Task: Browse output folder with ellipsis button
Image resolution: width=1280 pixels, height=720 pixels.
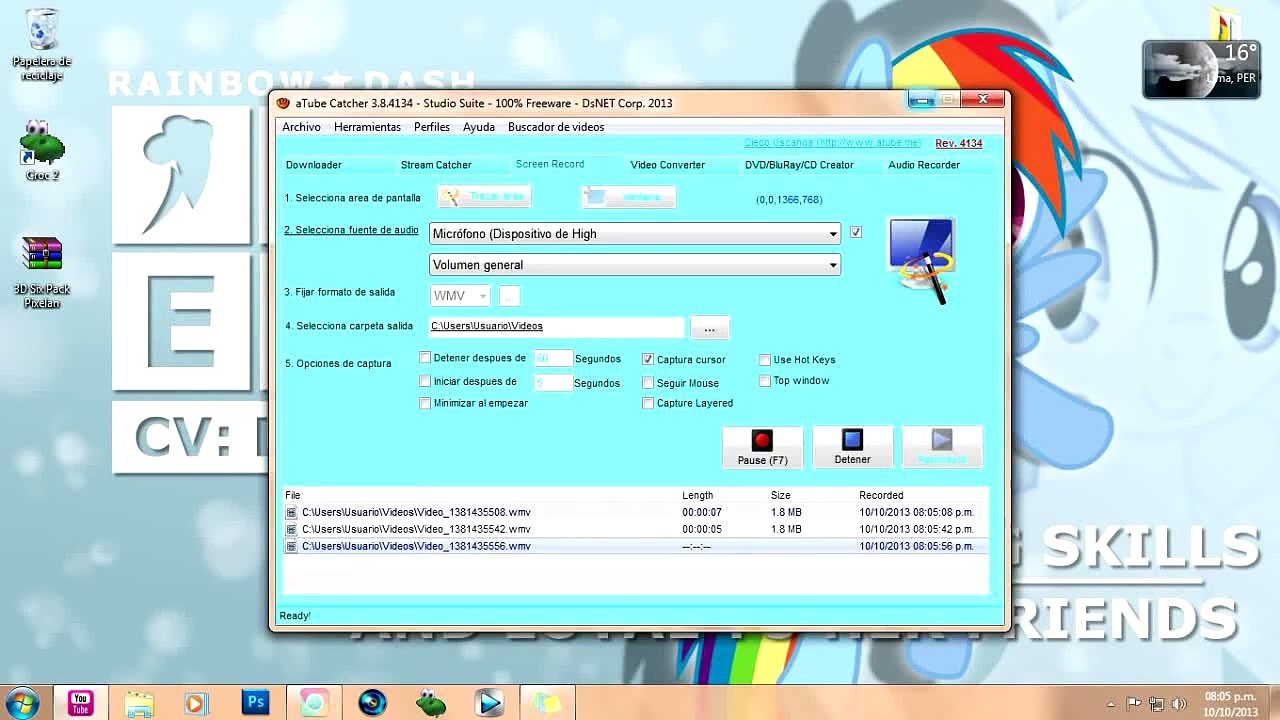Action: (709, 328)
